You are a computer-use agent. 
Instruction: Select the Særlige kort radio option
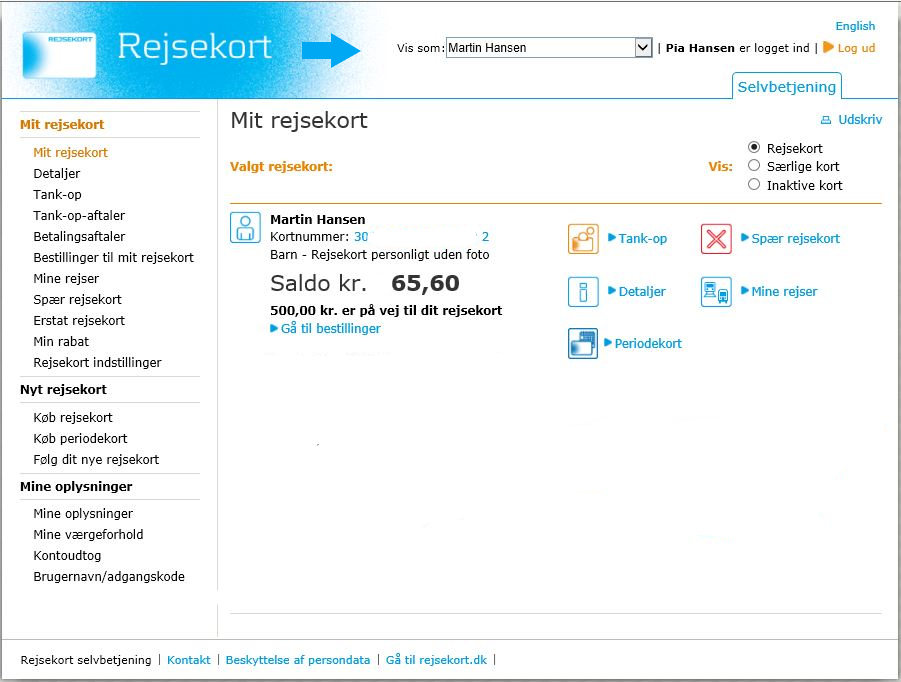pos(755,166)
